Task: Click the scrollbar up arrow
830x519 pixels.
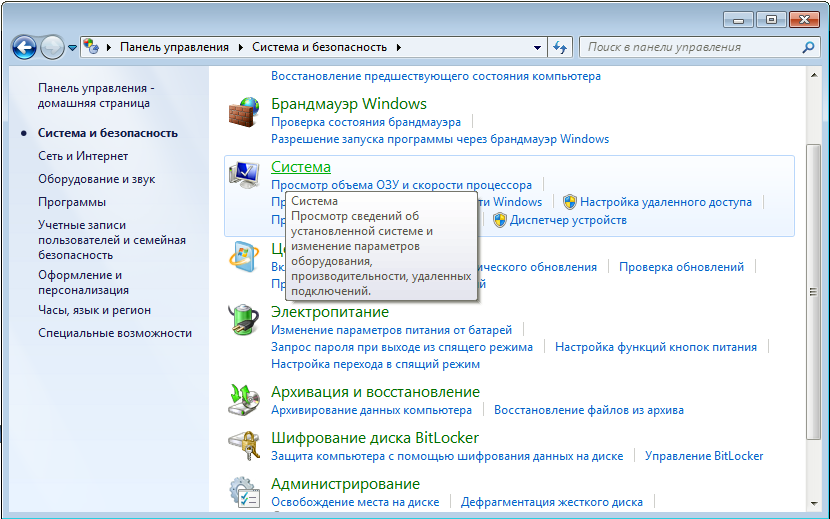Action: (814, 75)
